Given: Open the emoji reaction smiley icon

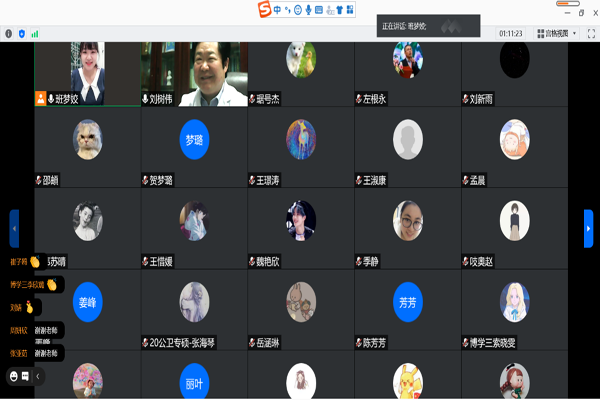Looking at the screenshot, I should pos(14,376).
